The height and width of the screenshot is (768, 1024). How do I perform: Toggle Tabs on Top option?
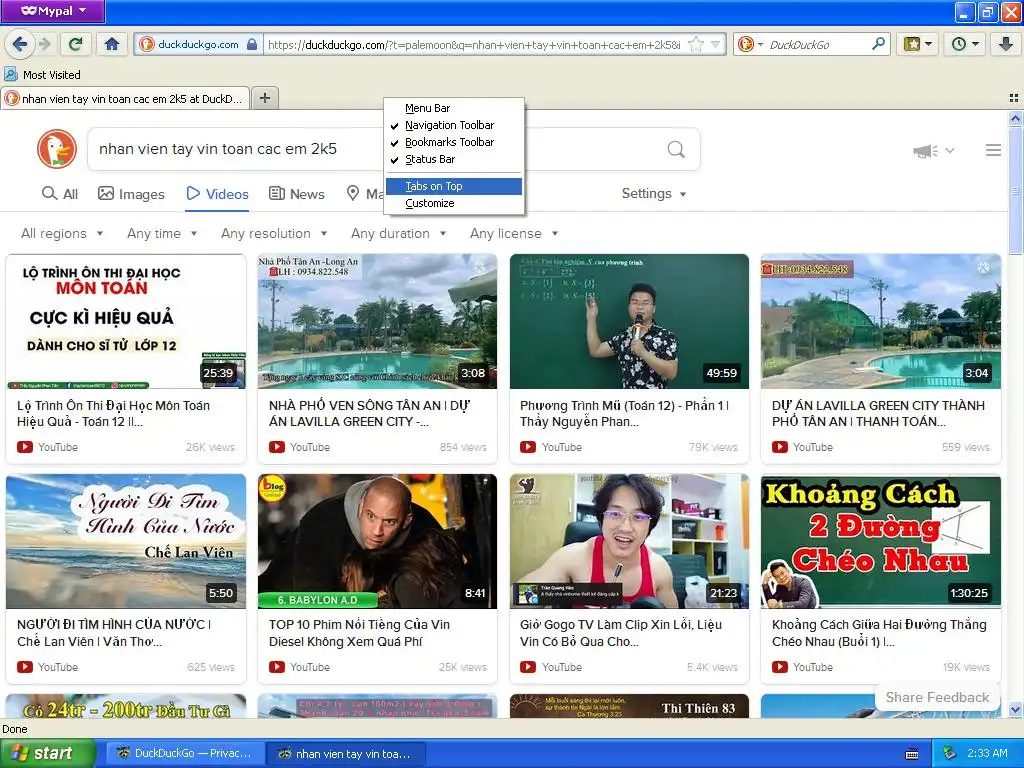tap(455, 186)
